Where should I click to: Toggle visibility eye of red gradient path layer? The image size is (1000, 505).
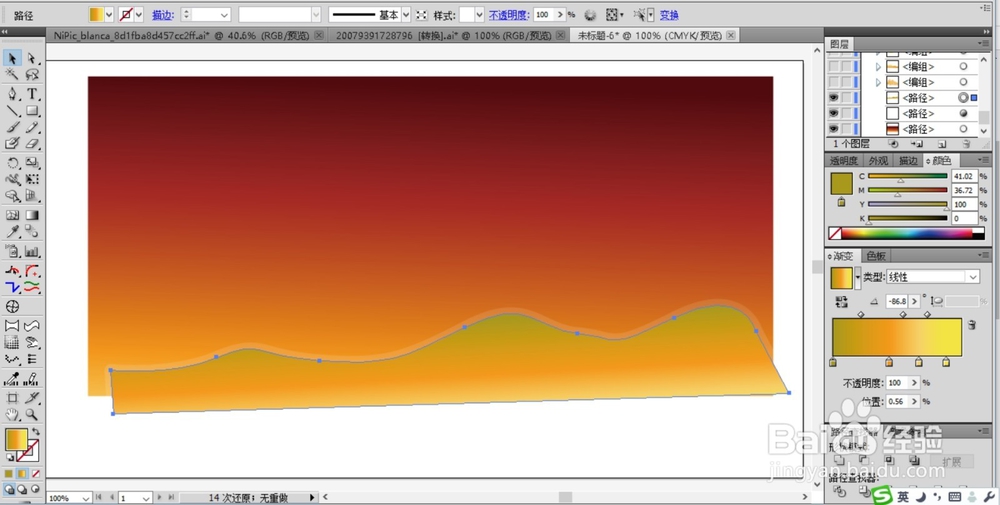(x=834, y=129)
